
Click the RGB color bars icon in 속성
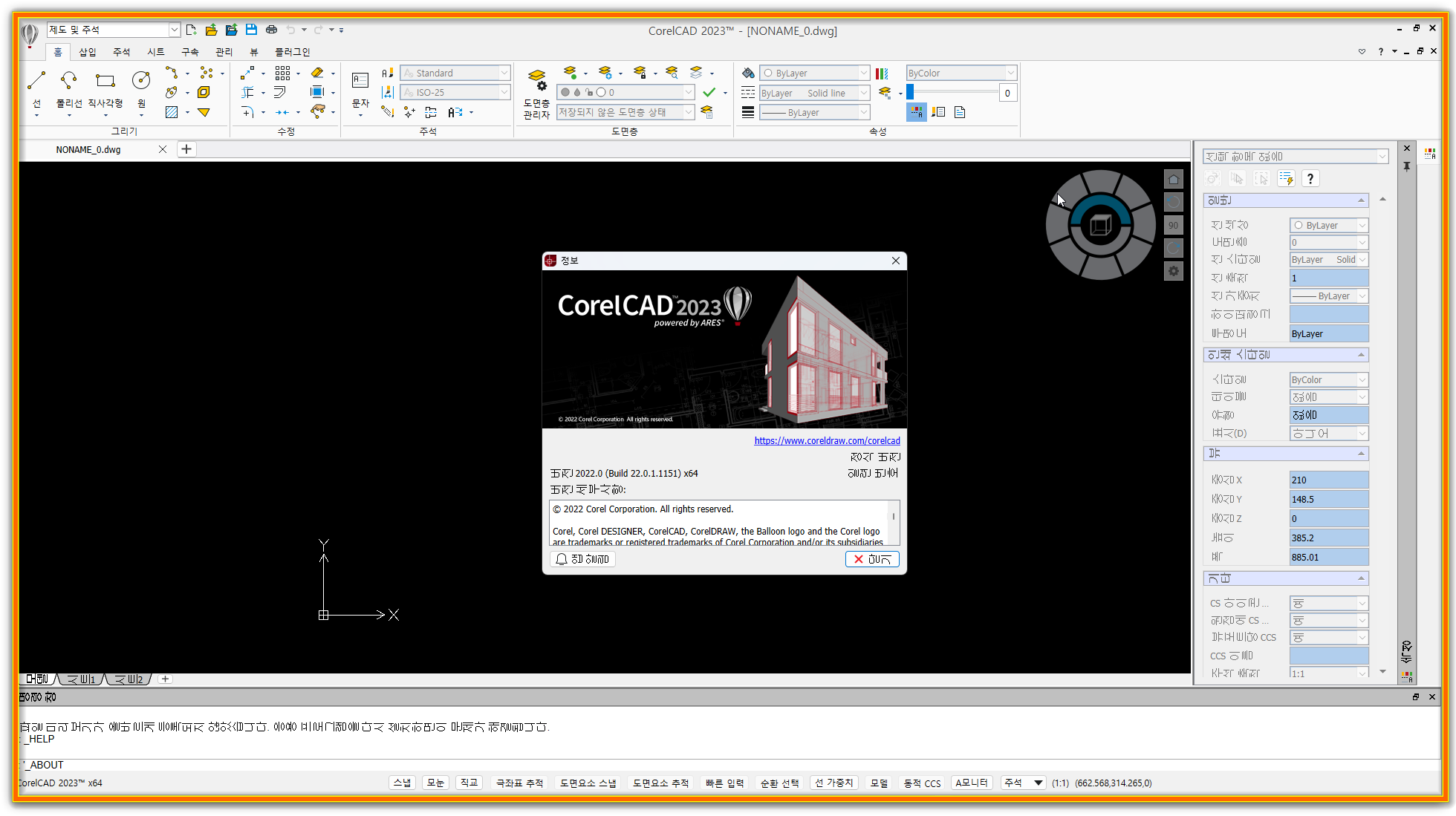pyautogui.click(x=882, y=73)
